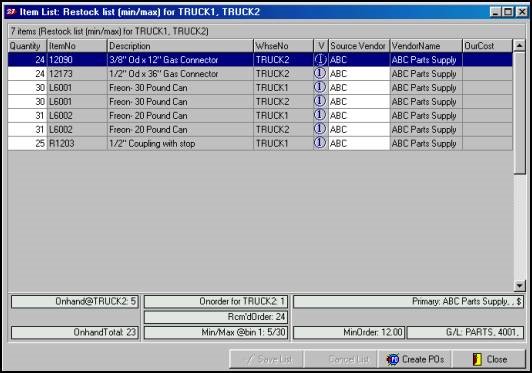Click the G/L: PARTS, 4001 field
This screenshot has height=373, width=532.
(465, 332)
